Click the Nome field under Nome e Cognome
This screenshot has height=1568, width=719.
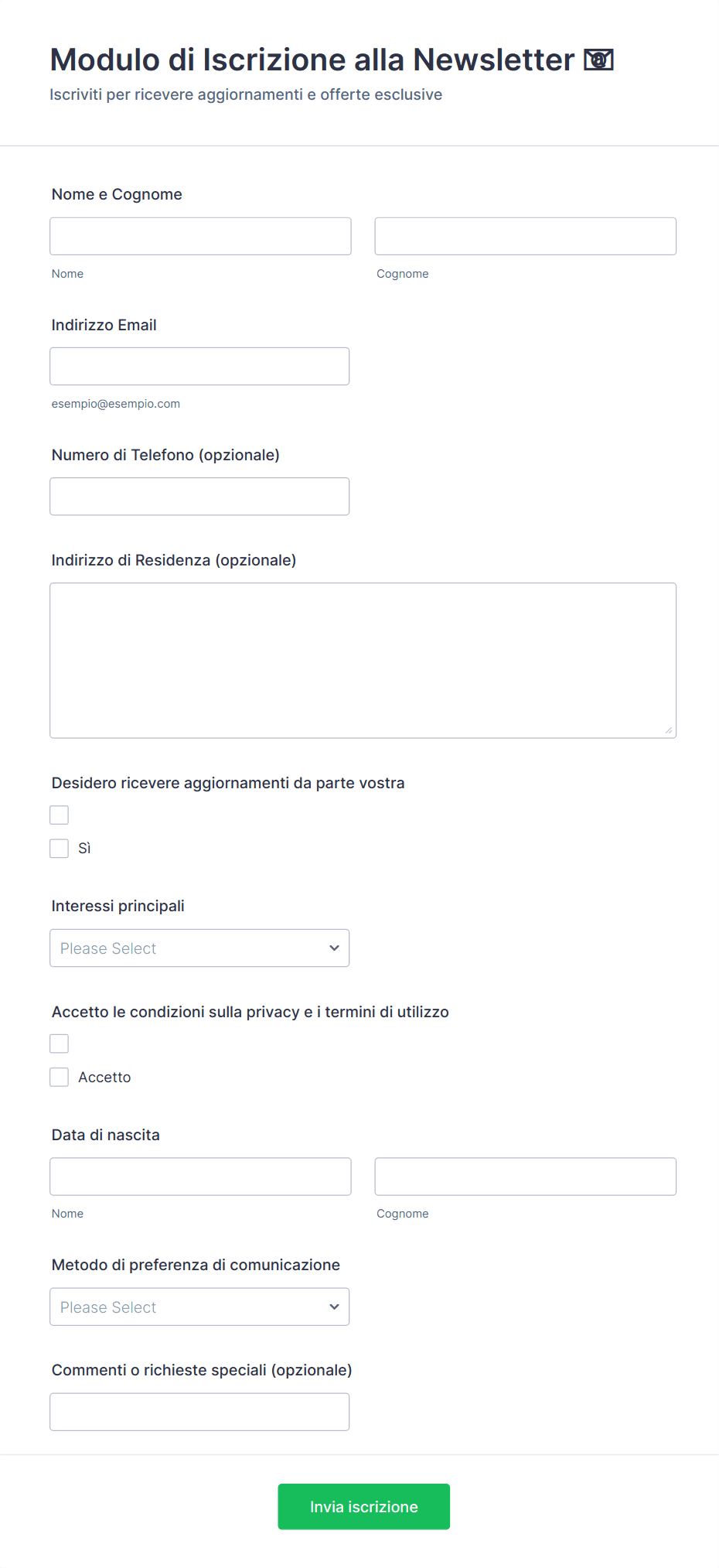pos(200,236)
